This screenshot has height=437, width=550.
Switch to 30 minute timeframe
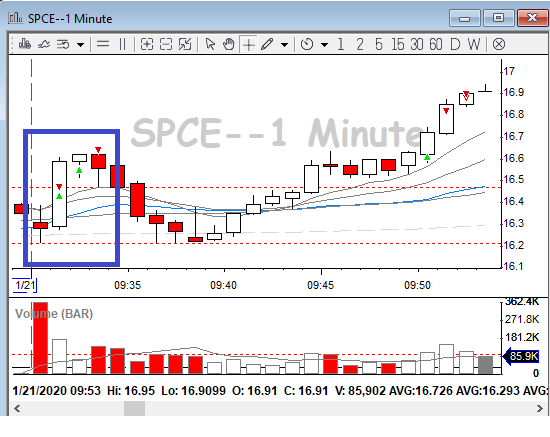tap(417, 45)
